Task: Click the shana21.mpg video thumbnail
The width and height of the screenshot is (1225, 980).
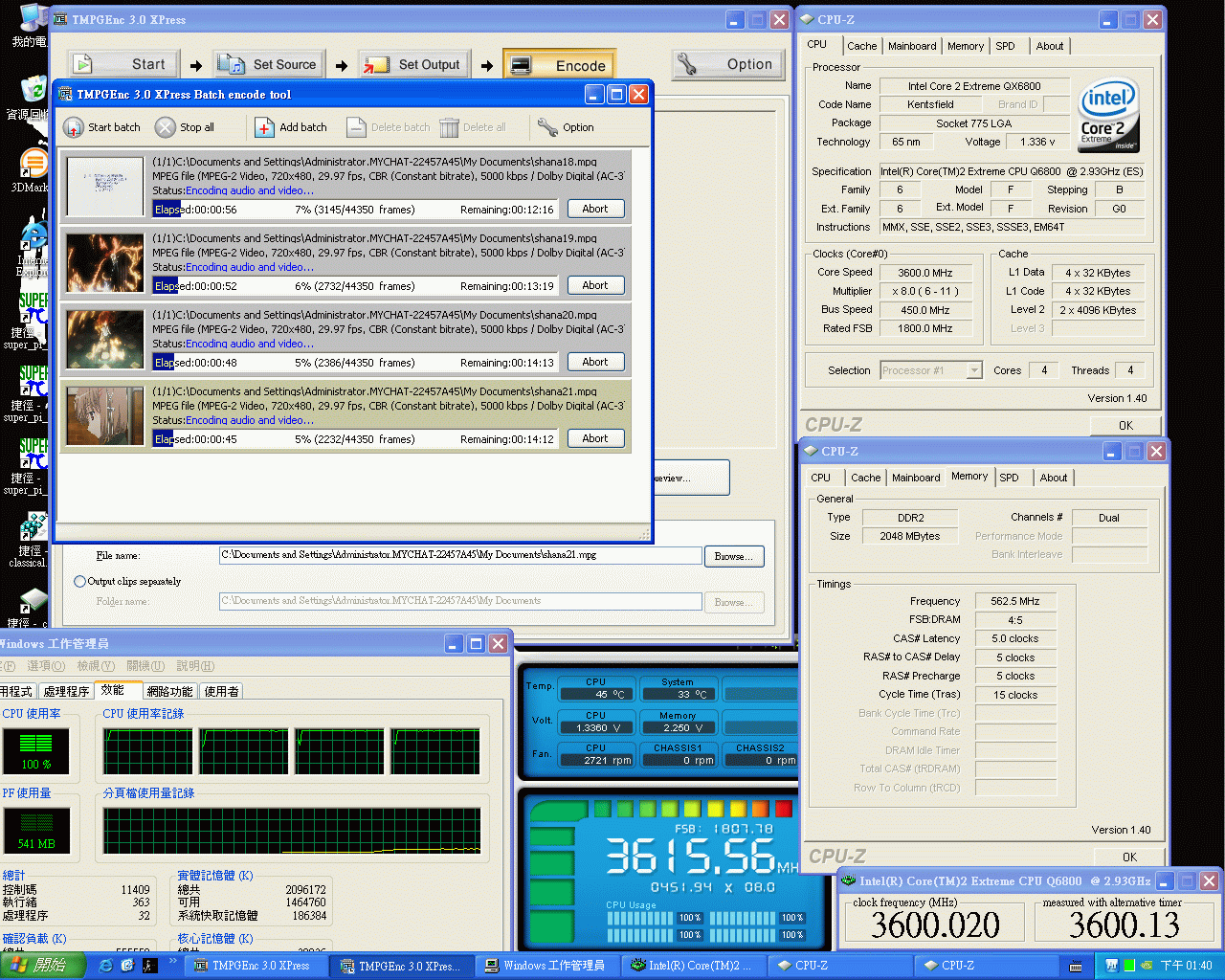Action: coord(103,415)
